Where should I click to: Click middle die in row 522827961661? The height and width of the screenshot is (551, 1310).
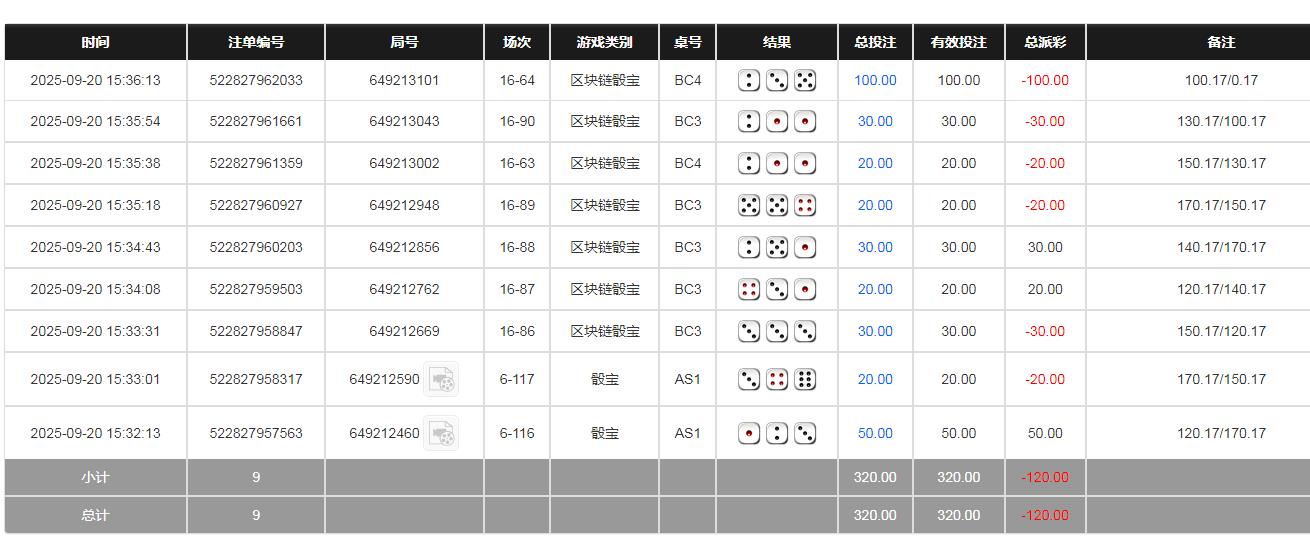(x=777, y=122)
